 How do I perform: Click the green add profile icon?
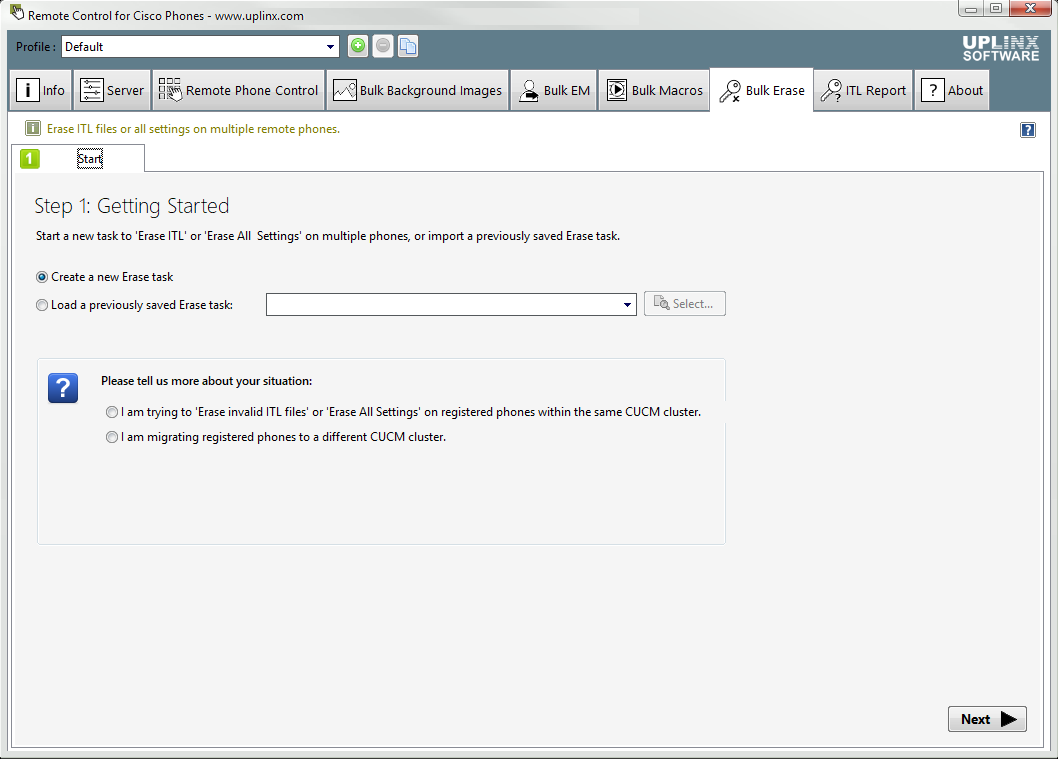[358, 46]
